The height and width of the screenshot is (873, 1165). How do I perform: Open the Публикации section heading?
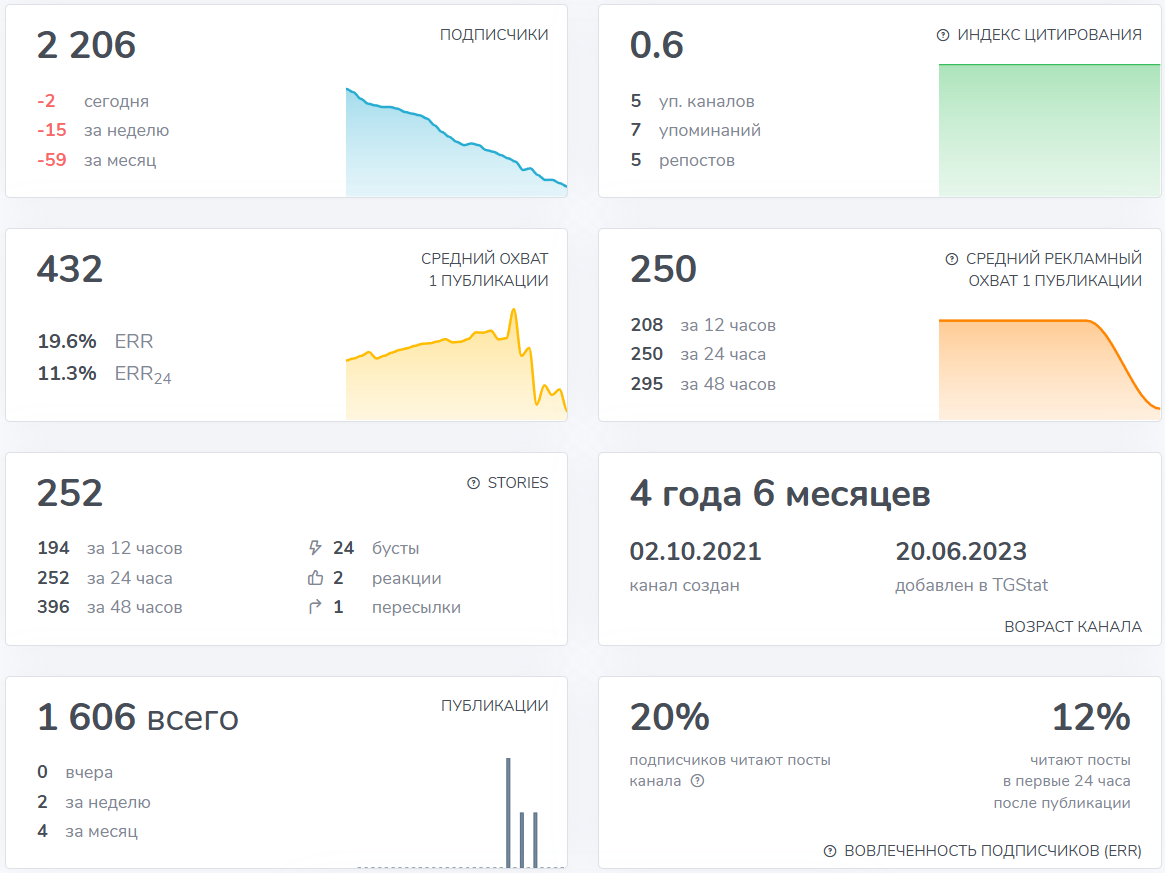(x=494, y=706)
